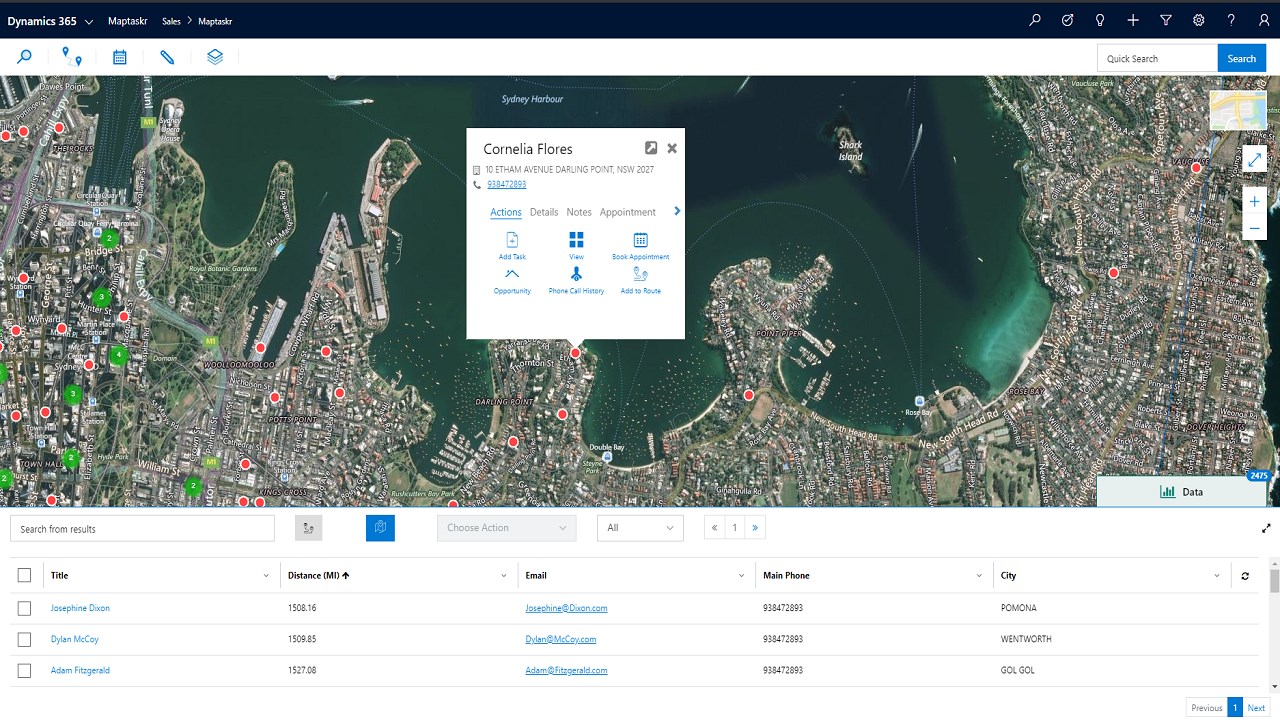Click the Search from results field
This screenshot has width=1280, height=720.
[142, 529]
